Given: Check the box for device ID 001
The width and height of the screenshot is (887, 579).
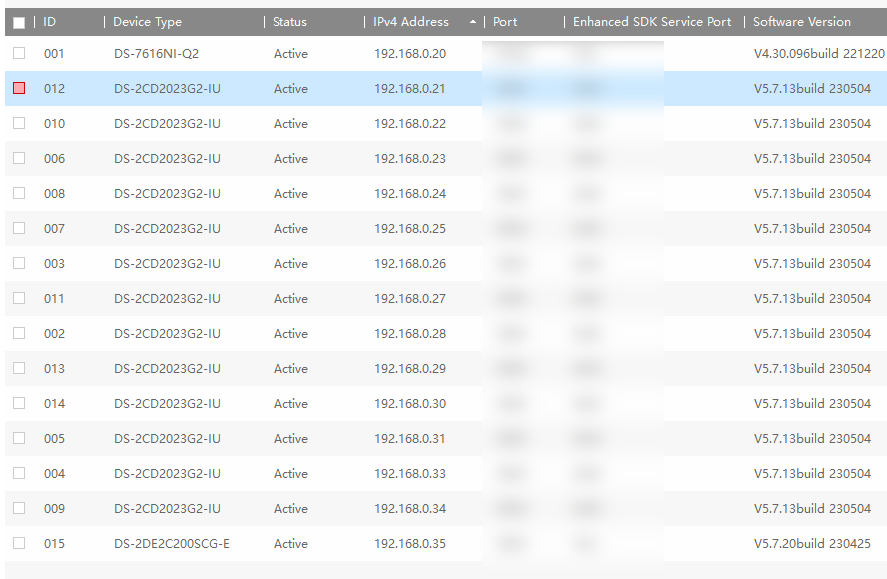Looking at the screenshot, I should click(19, 53).
